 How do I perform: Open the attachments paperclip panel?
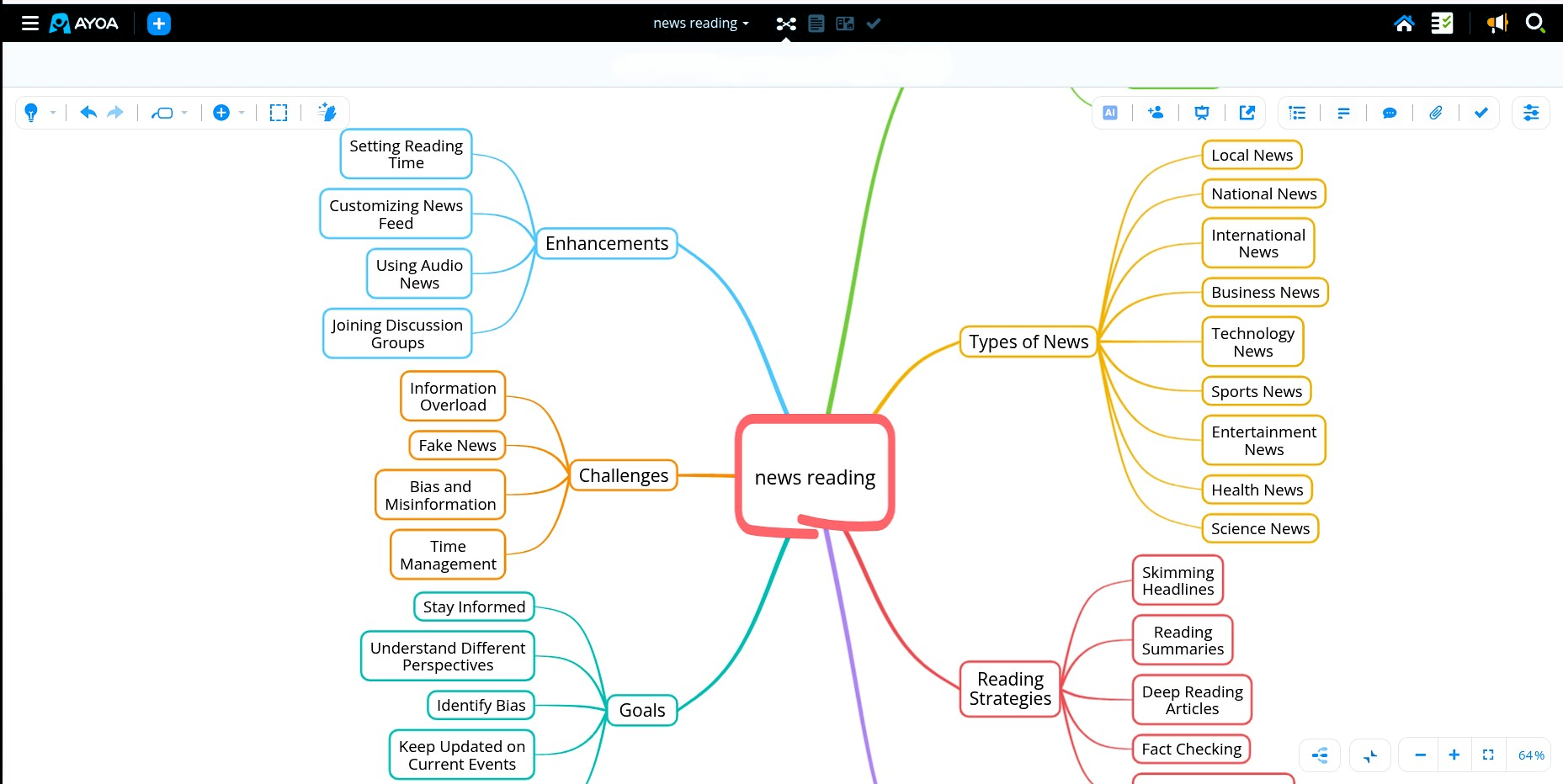pyautogui.click(x=1436, y=113)
